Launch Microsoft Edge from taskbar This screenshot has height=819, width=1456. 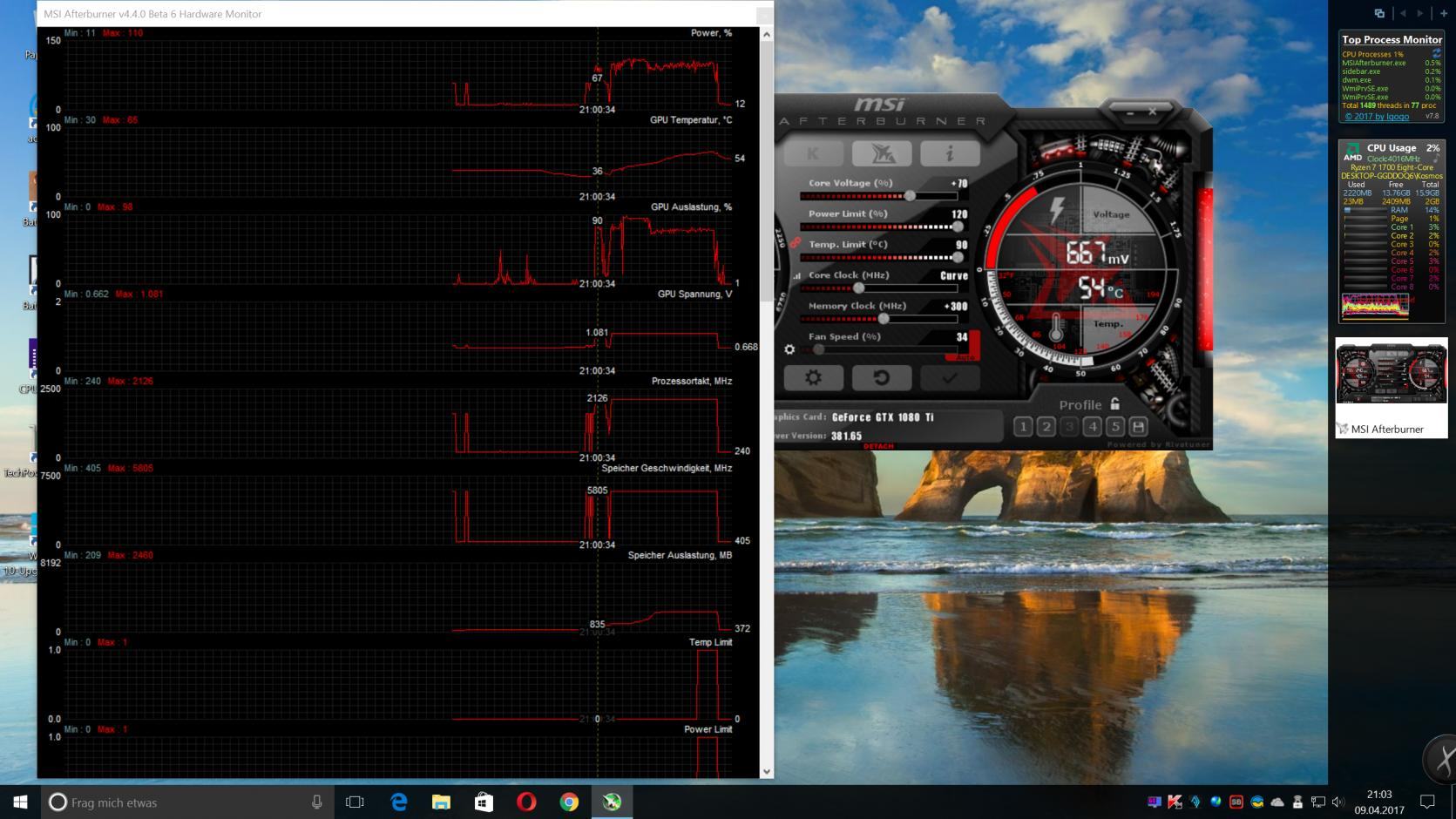[x=398, y=802]
